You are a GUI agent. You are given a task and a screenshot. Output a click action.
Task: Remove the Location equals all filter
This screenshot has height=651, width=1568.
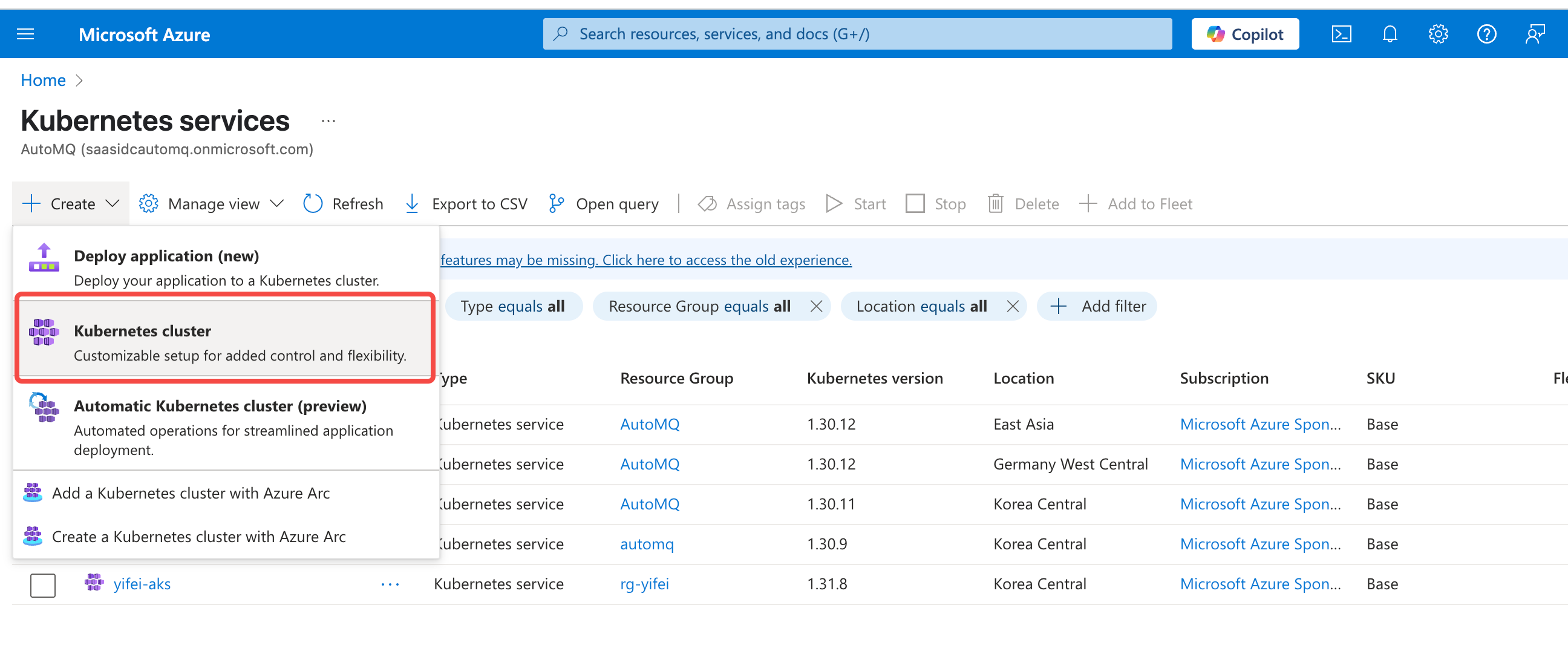pyautogui.click(x=1012, y=306)
